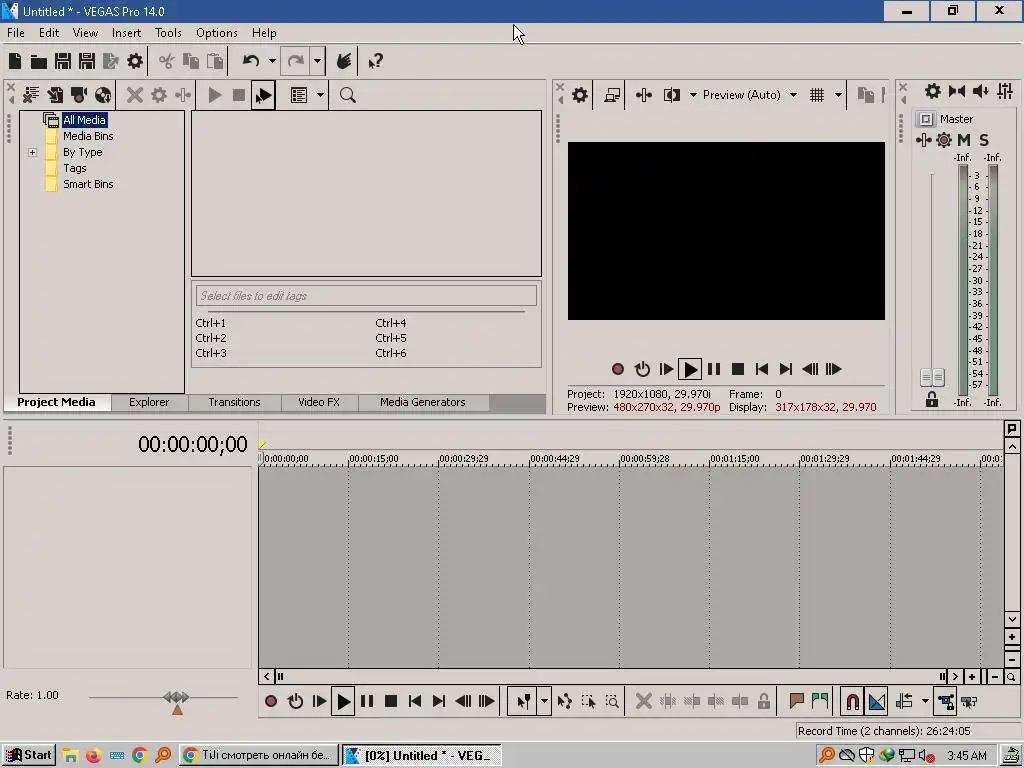Viewport: 1024px width, 768px height.
Task: Click the timeline zoom in time plus button
Action: 972,677
